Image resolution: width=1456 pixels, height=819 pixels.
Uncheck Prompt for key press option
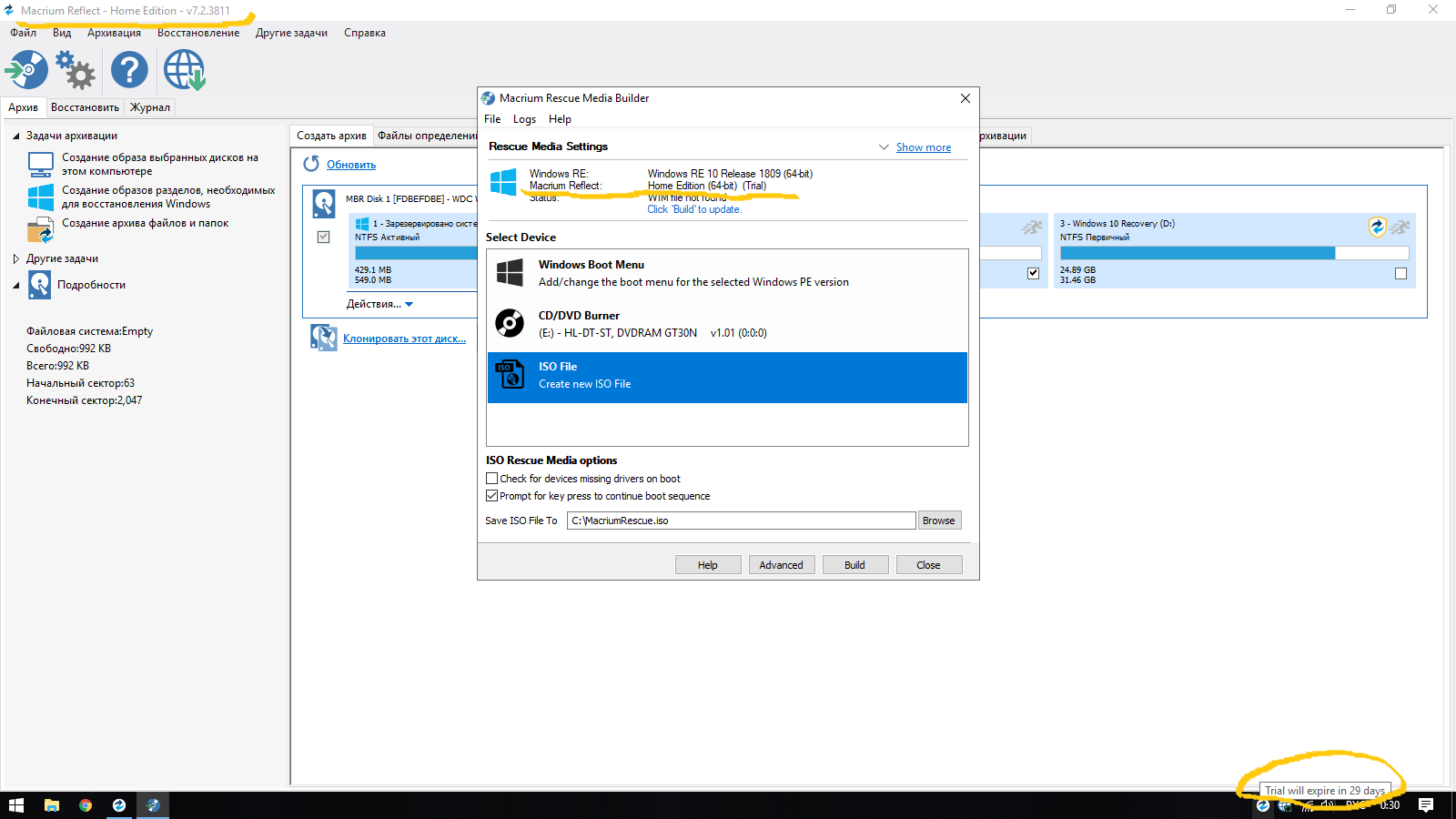(492, 496)
